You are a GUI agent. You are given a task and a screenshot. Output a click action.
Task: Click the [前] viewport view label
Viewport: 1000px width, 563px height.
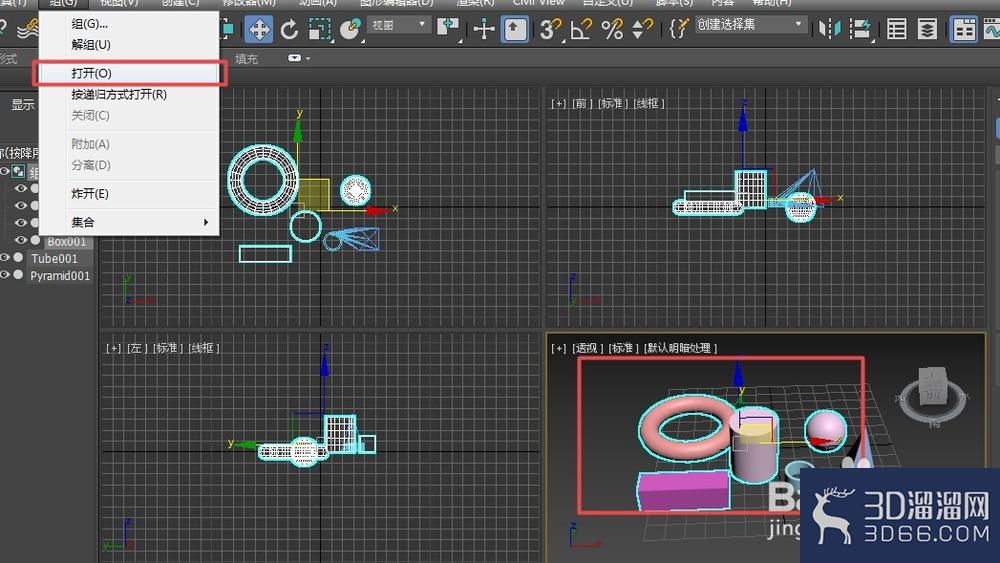pos(580,103)
